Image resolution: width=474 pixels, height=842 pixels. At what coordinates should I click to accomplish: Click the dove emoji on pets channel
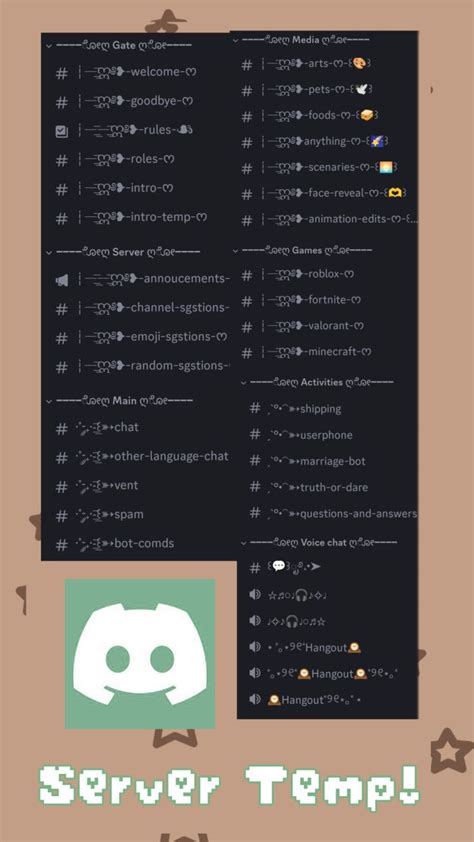(x=360, y=90)
